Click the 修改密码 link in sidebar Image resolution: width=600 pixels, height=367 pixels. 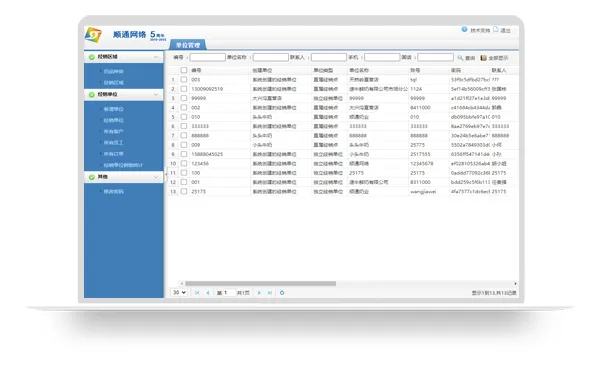(x=114, y=191)
